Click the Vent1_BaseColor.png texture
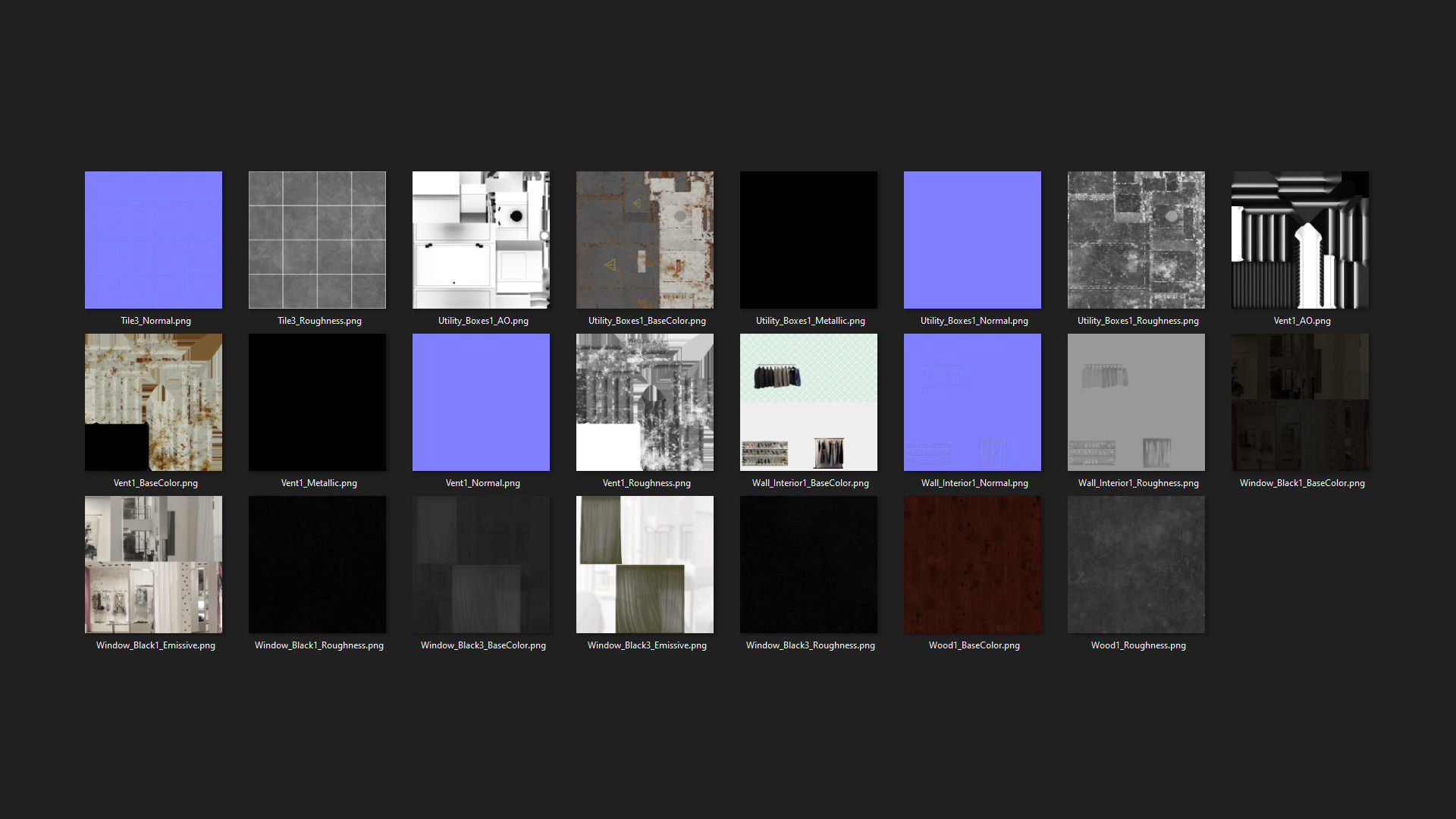This screenshot has width=1456, height=819. tap(153, 402)
